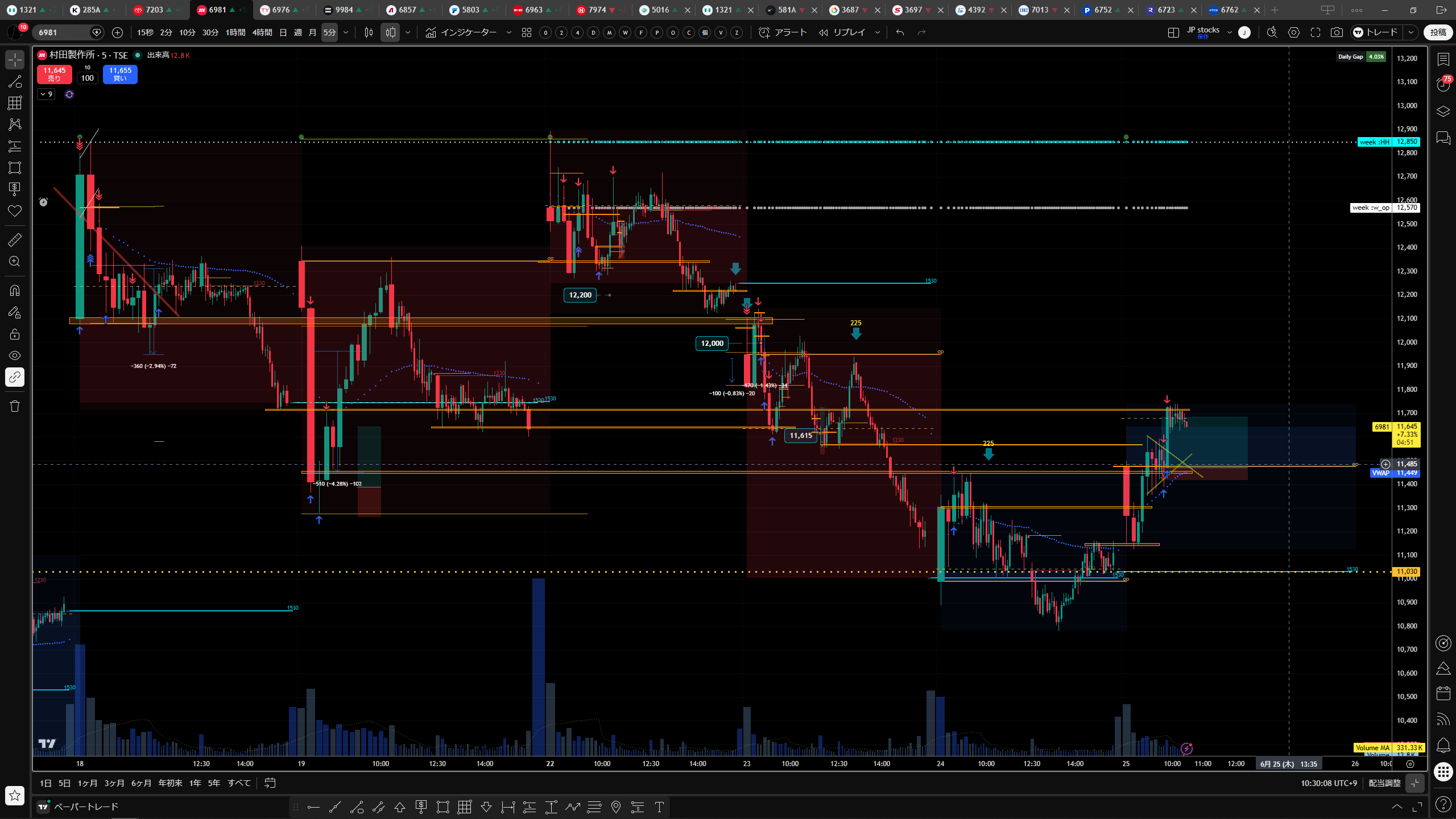Open the text annotation tool in bottom toolbar

[659, 806]
